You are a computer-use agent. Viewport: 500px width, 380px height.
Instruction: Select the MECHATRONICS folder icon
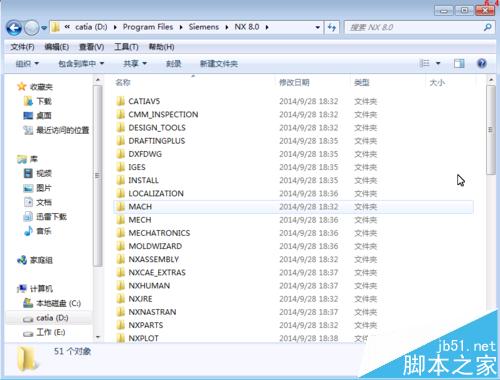(121, 233)
